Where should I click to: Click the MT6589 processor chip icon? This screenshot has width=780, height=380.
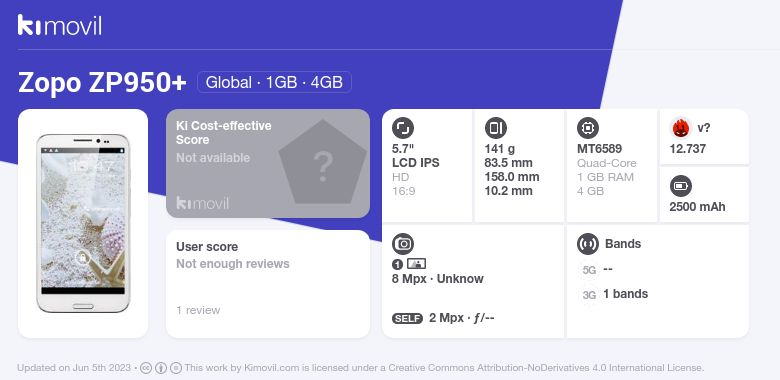pos(588,128)
